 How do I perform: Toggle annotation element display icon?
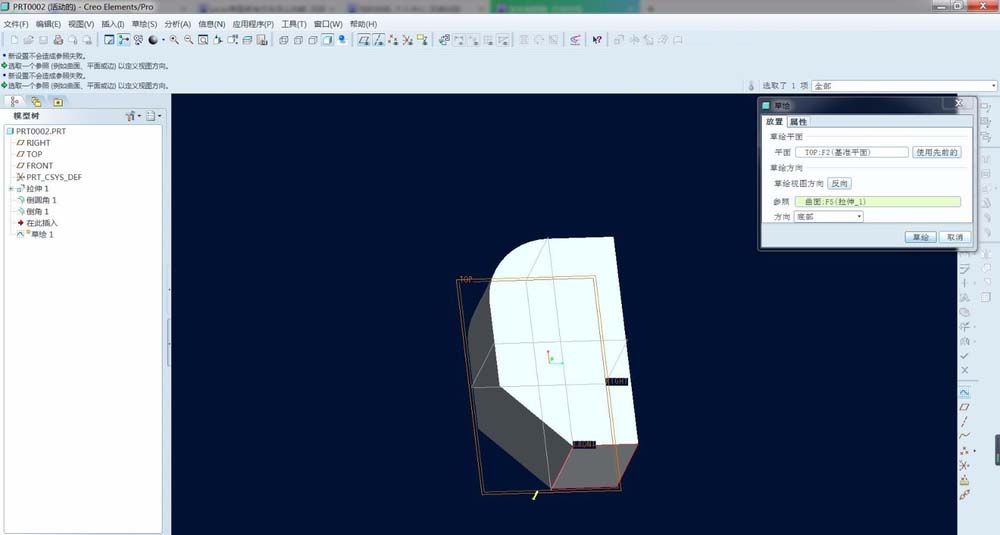coord(422,40)
